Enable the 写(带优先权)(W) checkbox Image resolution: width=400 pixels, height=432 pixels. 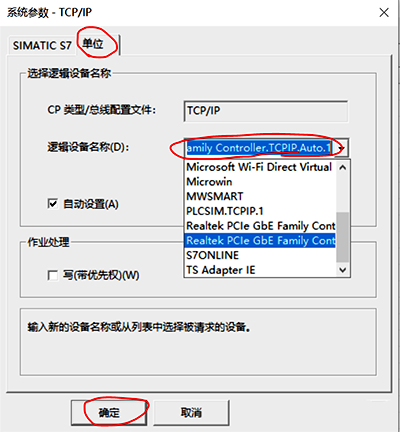click(53, 275)
